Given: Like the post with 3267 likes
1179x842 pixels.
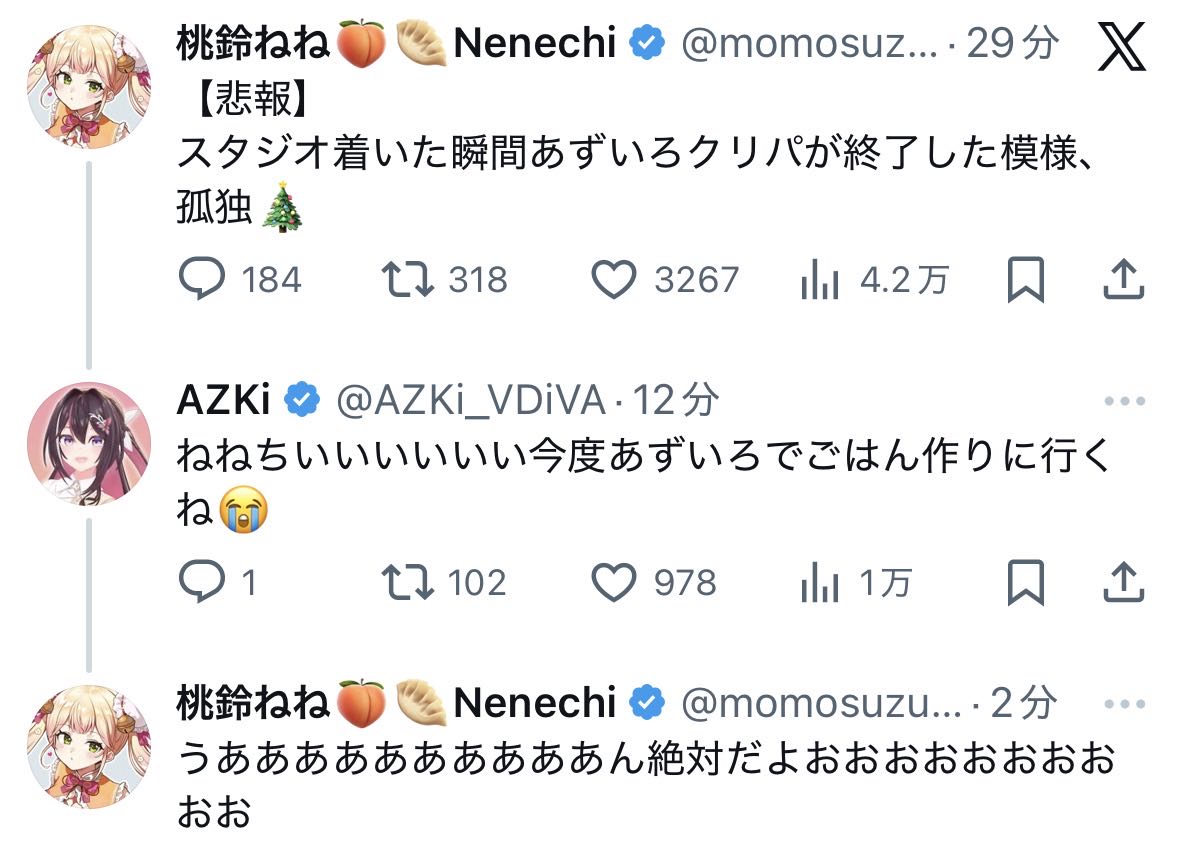Looking at the screenshot, I should pos(613,280).
